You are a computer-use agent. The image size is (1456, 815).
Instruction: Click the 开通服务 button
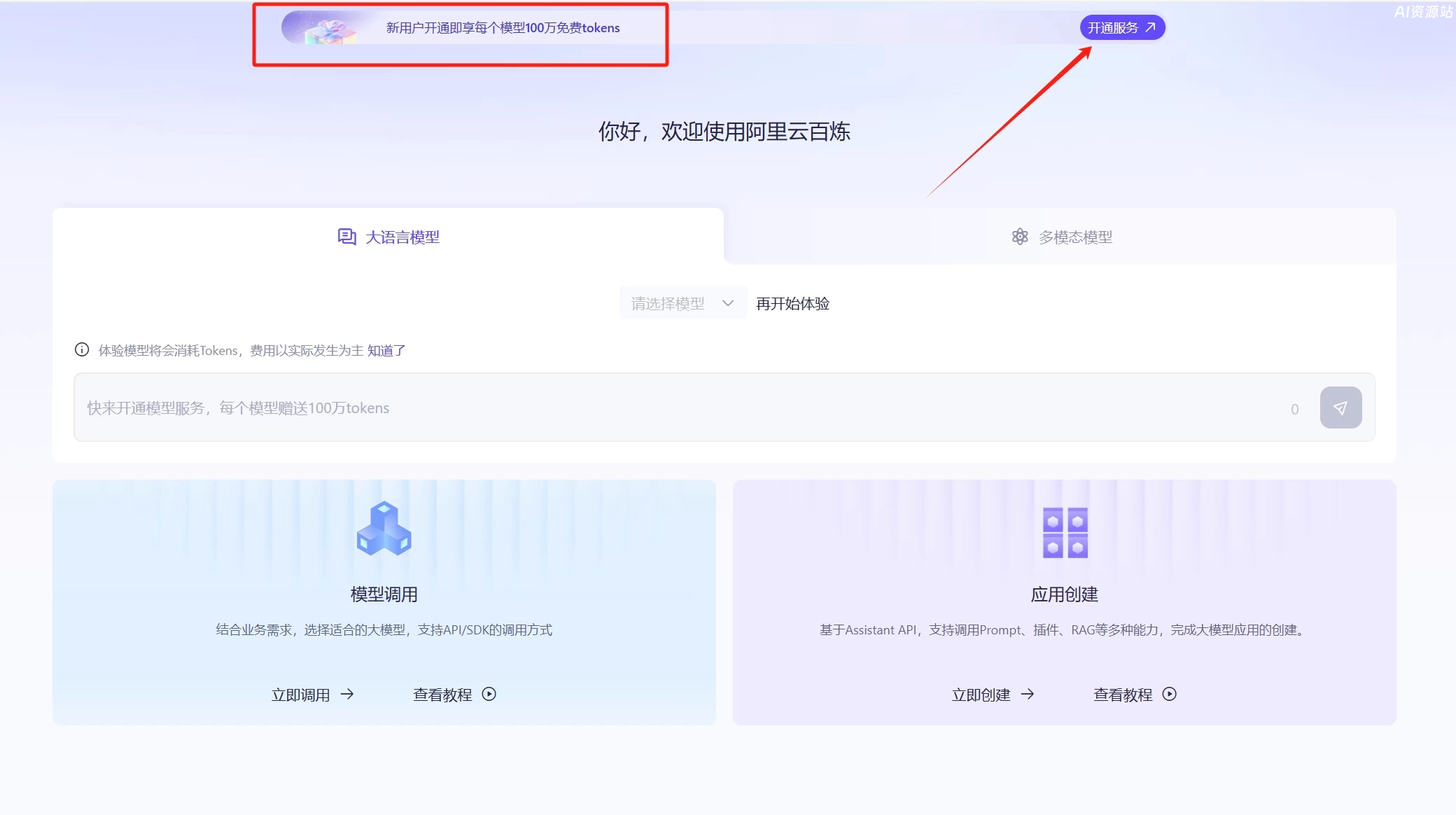(x=1121, y=27)
